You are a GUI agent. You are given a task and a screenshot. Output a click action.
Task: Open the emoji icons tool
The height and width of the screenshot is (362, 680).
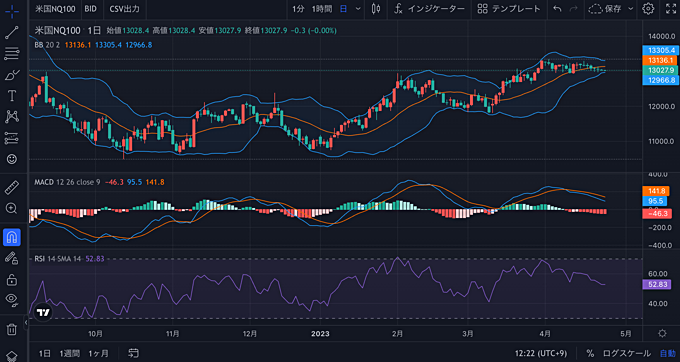click(12, 159)
